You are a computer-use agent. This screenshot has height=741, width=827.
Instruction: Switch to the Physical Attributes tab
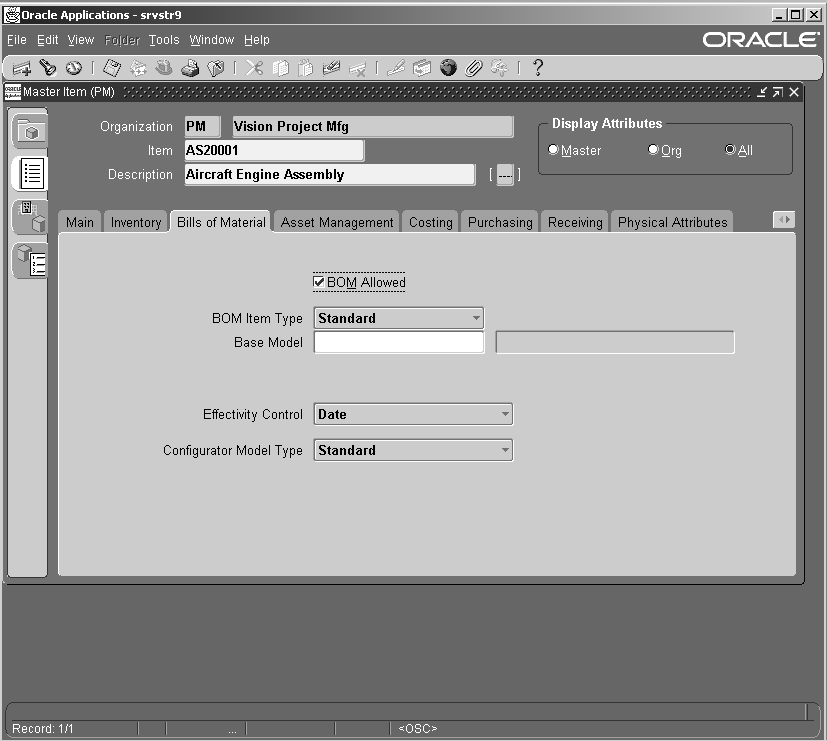(672, 222)
